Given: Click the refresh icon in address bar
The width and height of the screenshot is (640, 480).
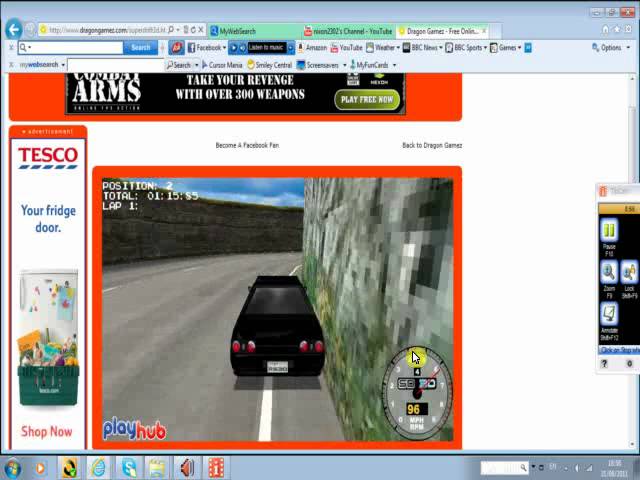Looking at the screenshot, I should tap(193, 30).
